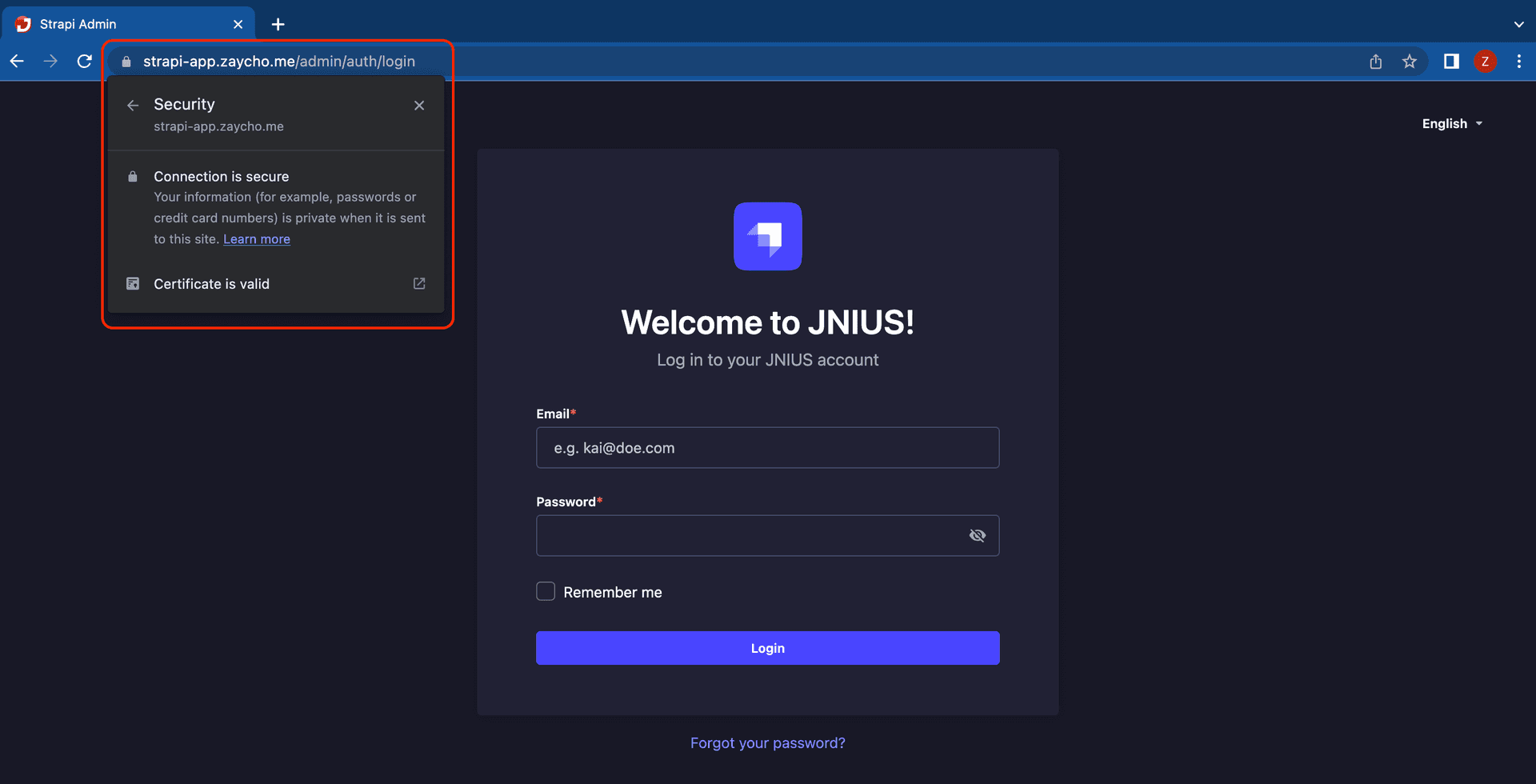The image size is (1536, 784).
Task: Toggle password visibility eye icon
Action: tap(978, 535)
